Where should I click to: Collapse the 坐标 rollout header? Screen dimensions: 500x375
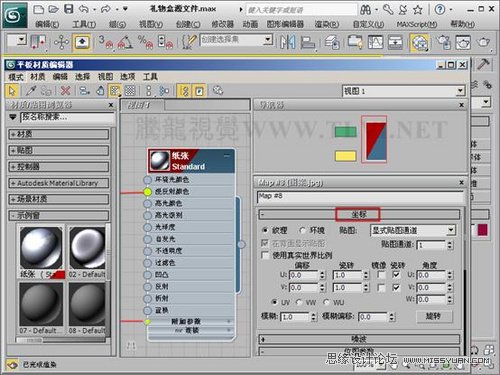pos(359,215)
